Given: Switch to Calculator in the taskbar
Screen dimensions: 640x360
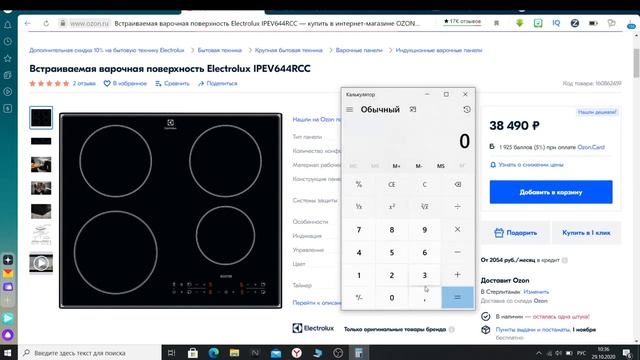Looking at the screenshot, I should click(359, 353).
